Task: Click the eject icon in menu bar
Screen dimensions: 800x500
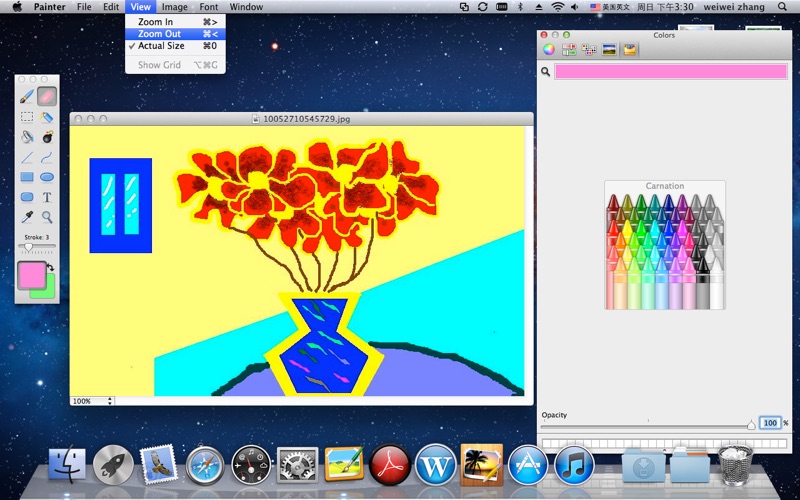Action: click(x=539, y=7)
